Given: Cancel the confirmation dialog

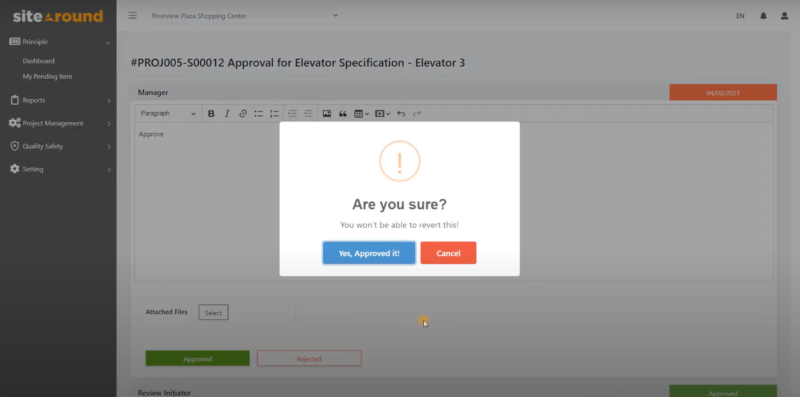Looking at the screenshot, I should coord(448,253).
